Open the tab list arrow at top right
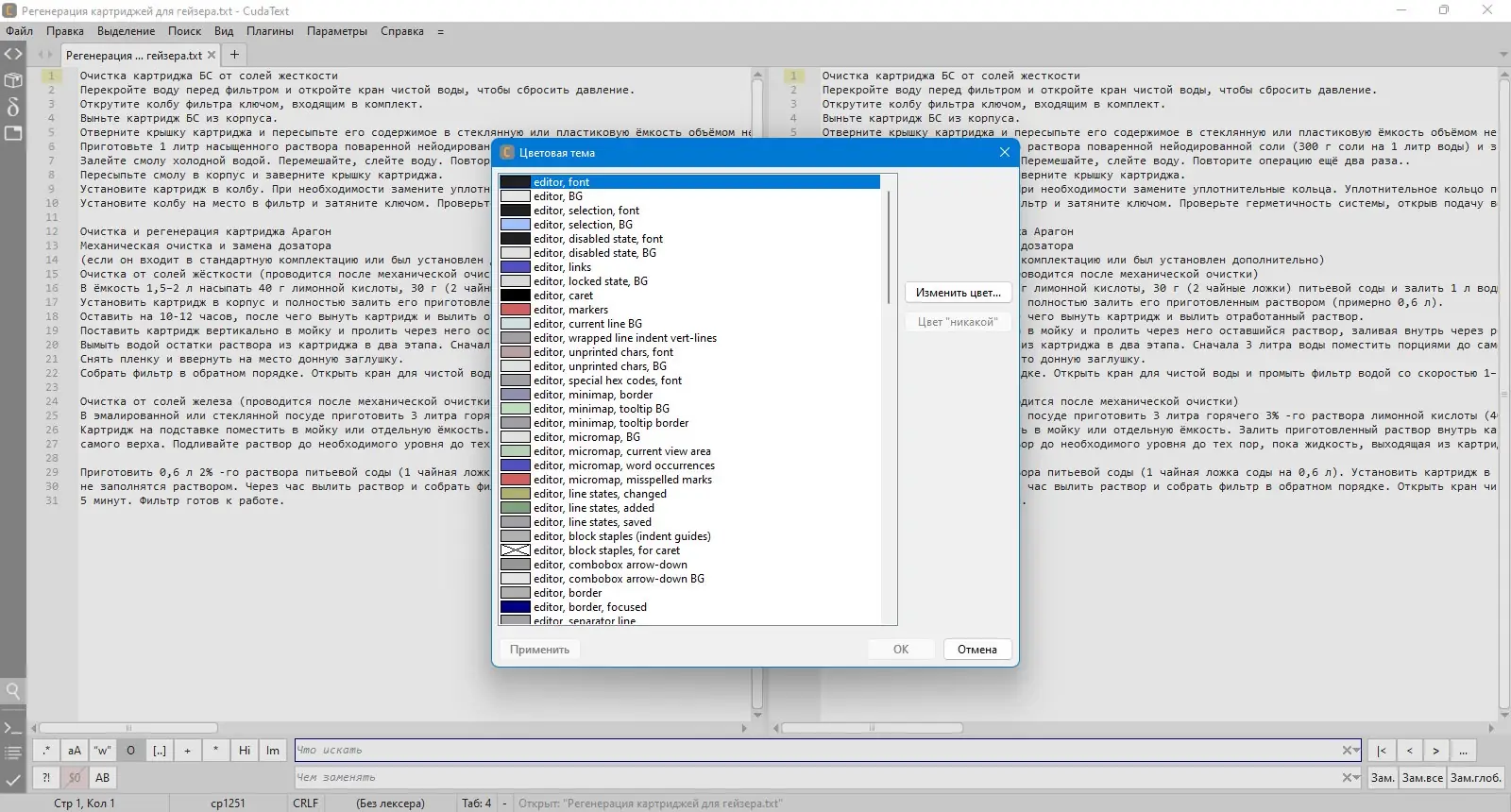The width and height of the screenshot is (1511, 812). (x=1503, y=55)
